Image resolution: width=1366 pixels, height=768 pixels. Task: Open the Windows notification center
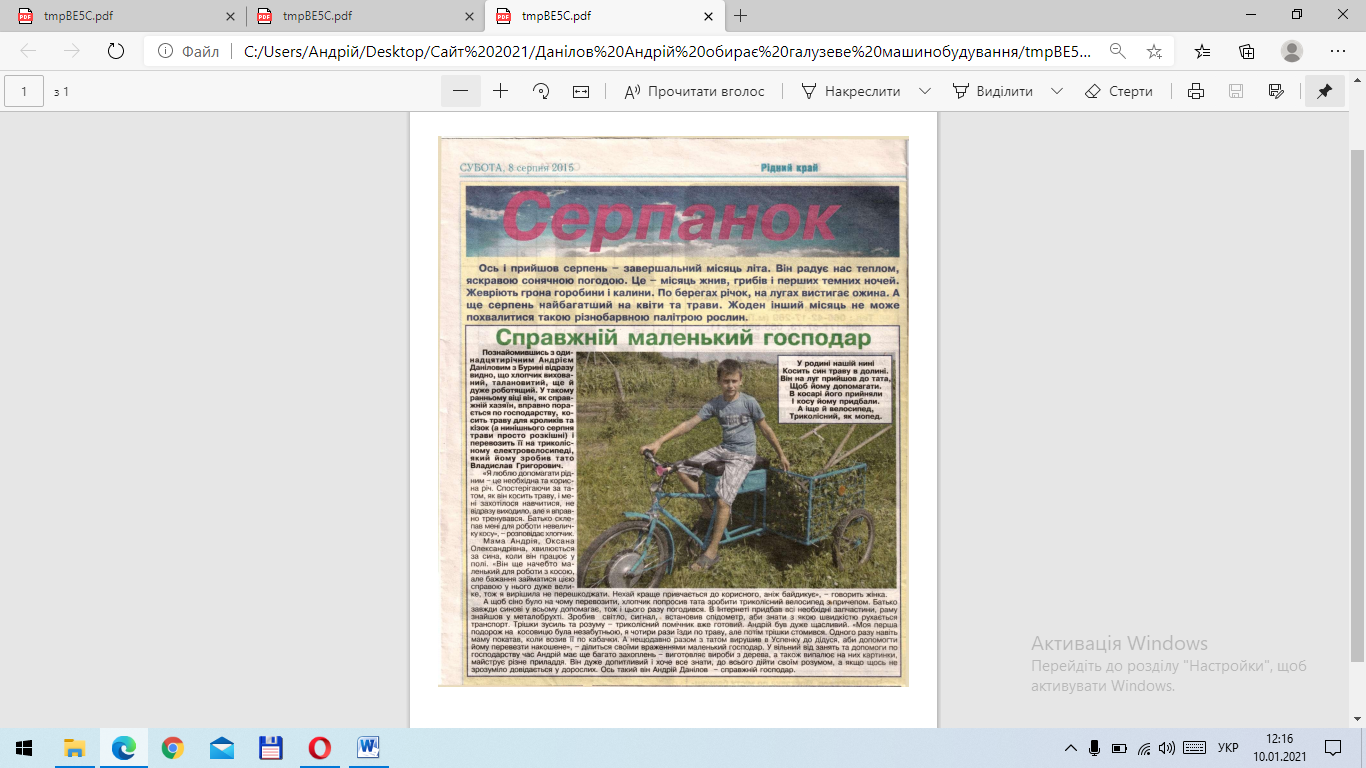click(1333, 747)
